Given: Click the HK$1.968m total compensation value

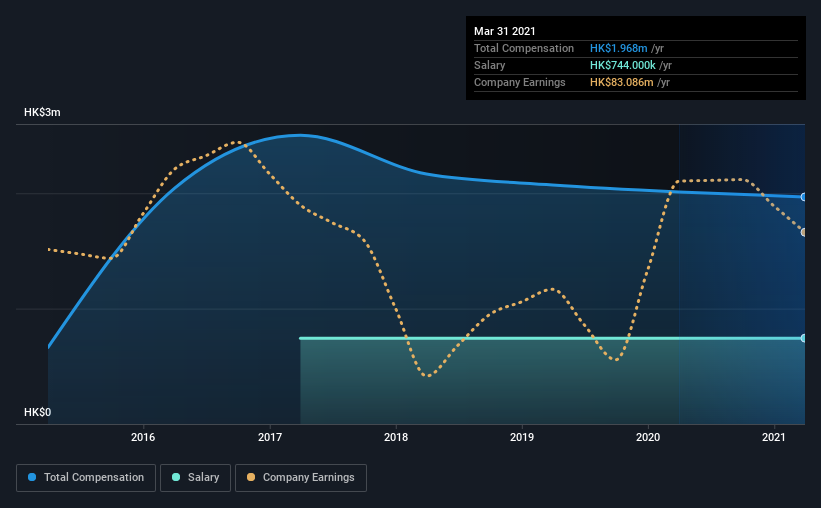Looking at the screenshot, I should point(618,48).
